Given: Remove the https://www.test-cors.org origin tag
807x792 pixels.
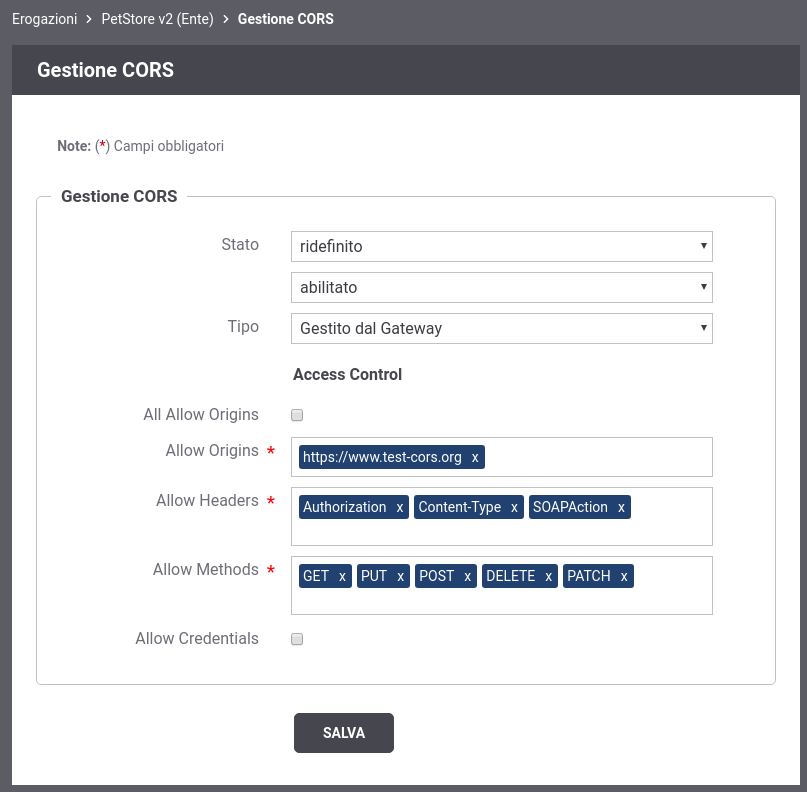Looking at the screenshot, I should [x=475, y=457].
